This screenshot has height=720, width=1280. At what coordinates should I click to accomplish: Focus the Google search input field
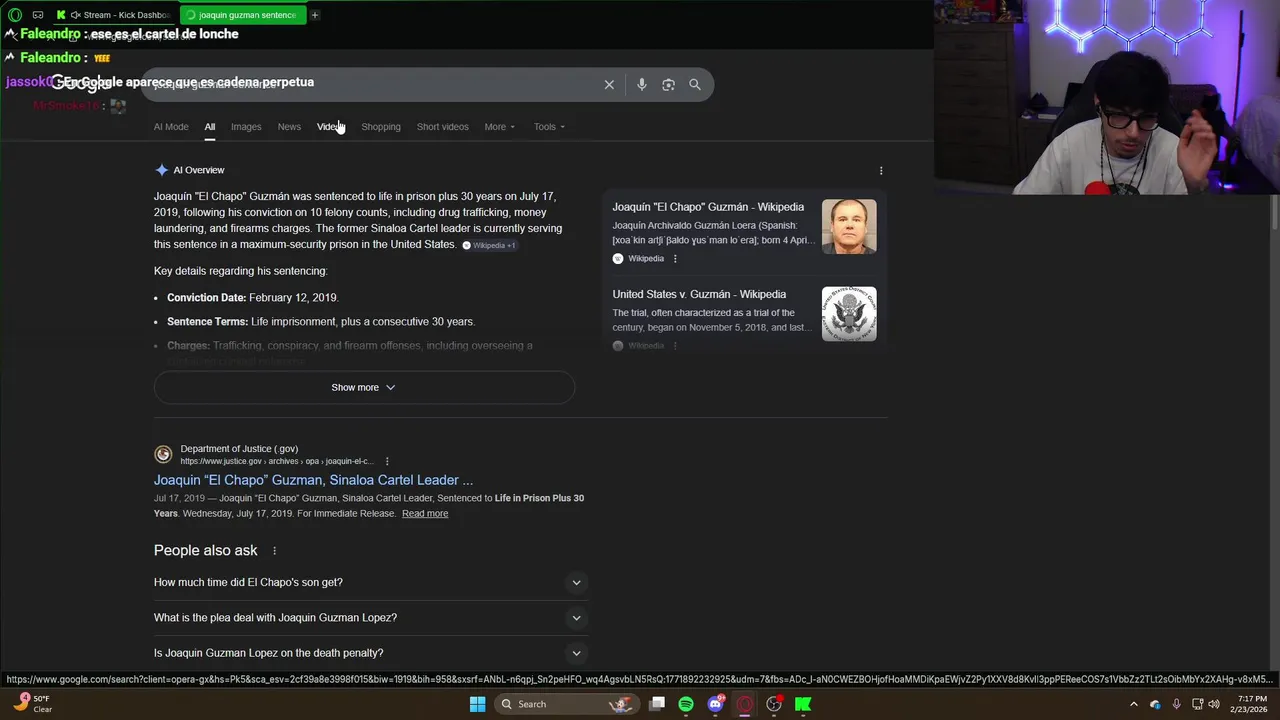tap(370, 85)
